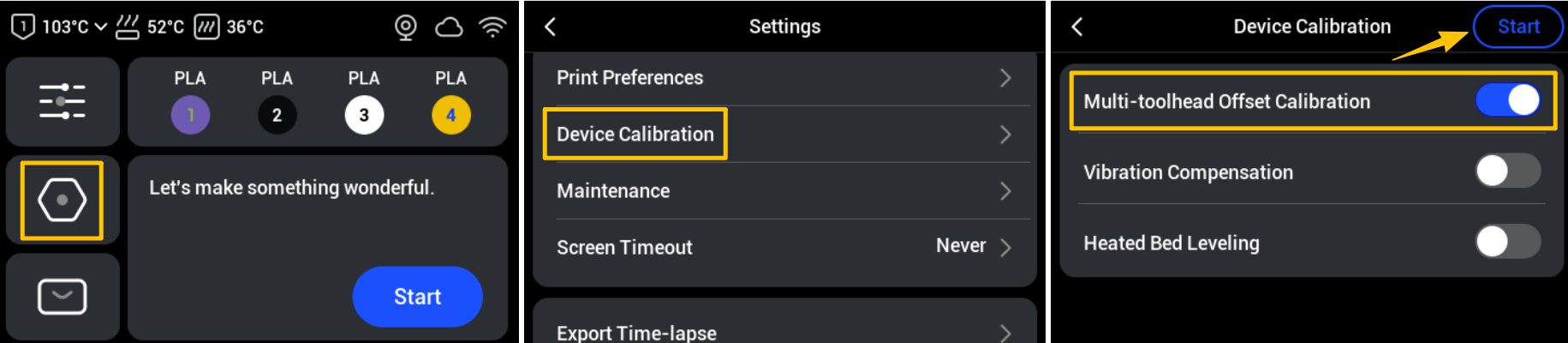Open the Device Calibration menu entry
Image resolution: width=1568 pixels, height=343 pixels.
[x=635, y=134]
